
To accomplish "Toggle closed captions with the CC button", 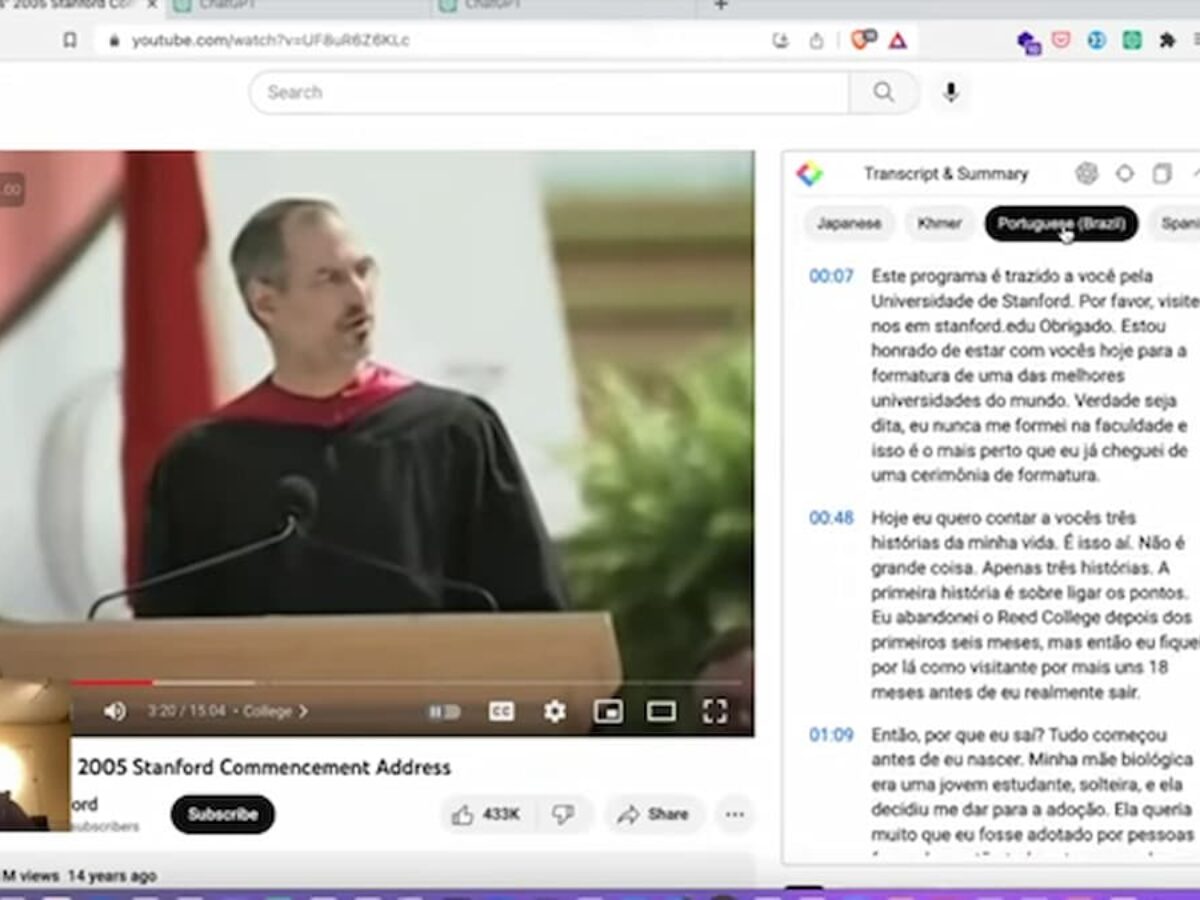I will pos(501,711).
